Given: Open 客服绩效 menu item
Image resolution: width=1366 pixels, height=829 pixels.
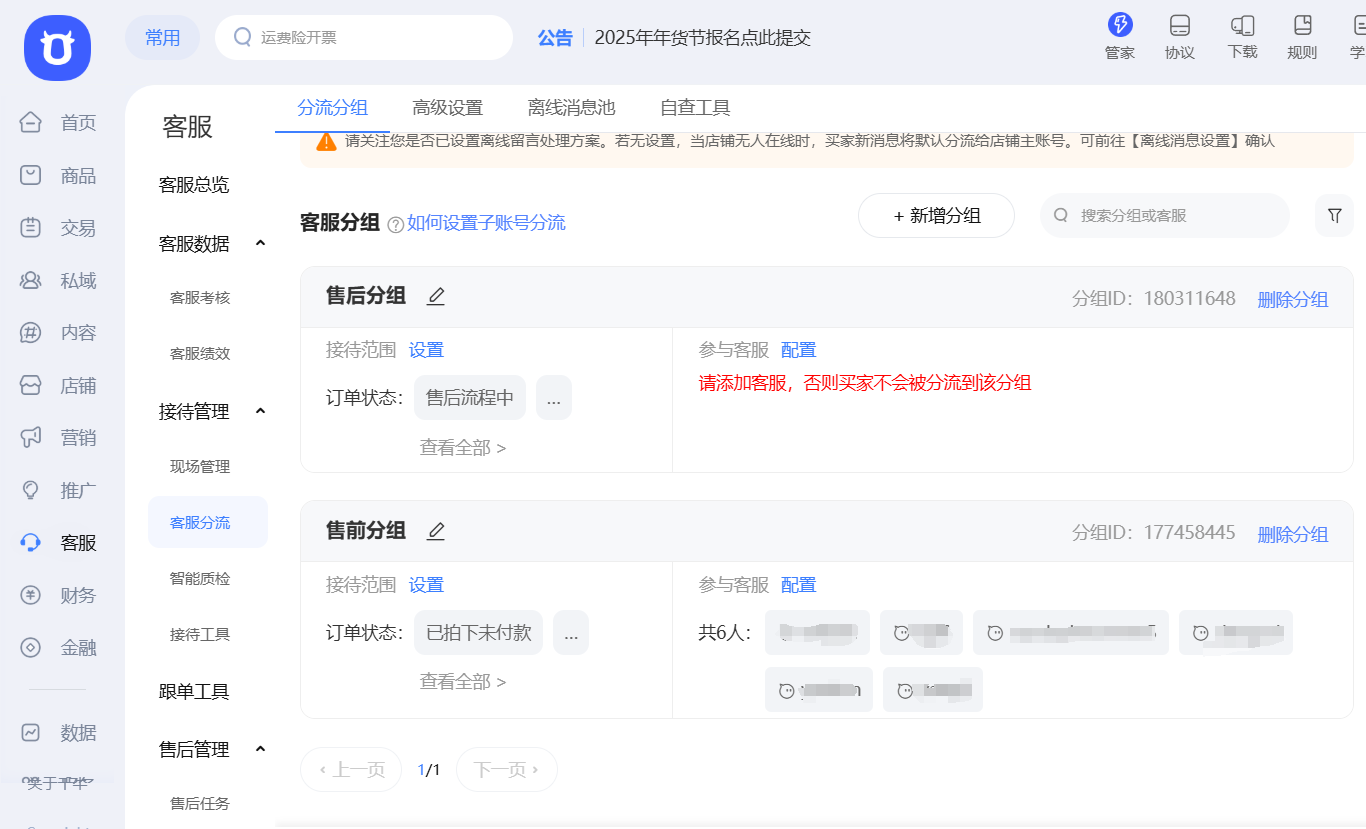Looking at the screenshot, I should coord(200,354).
